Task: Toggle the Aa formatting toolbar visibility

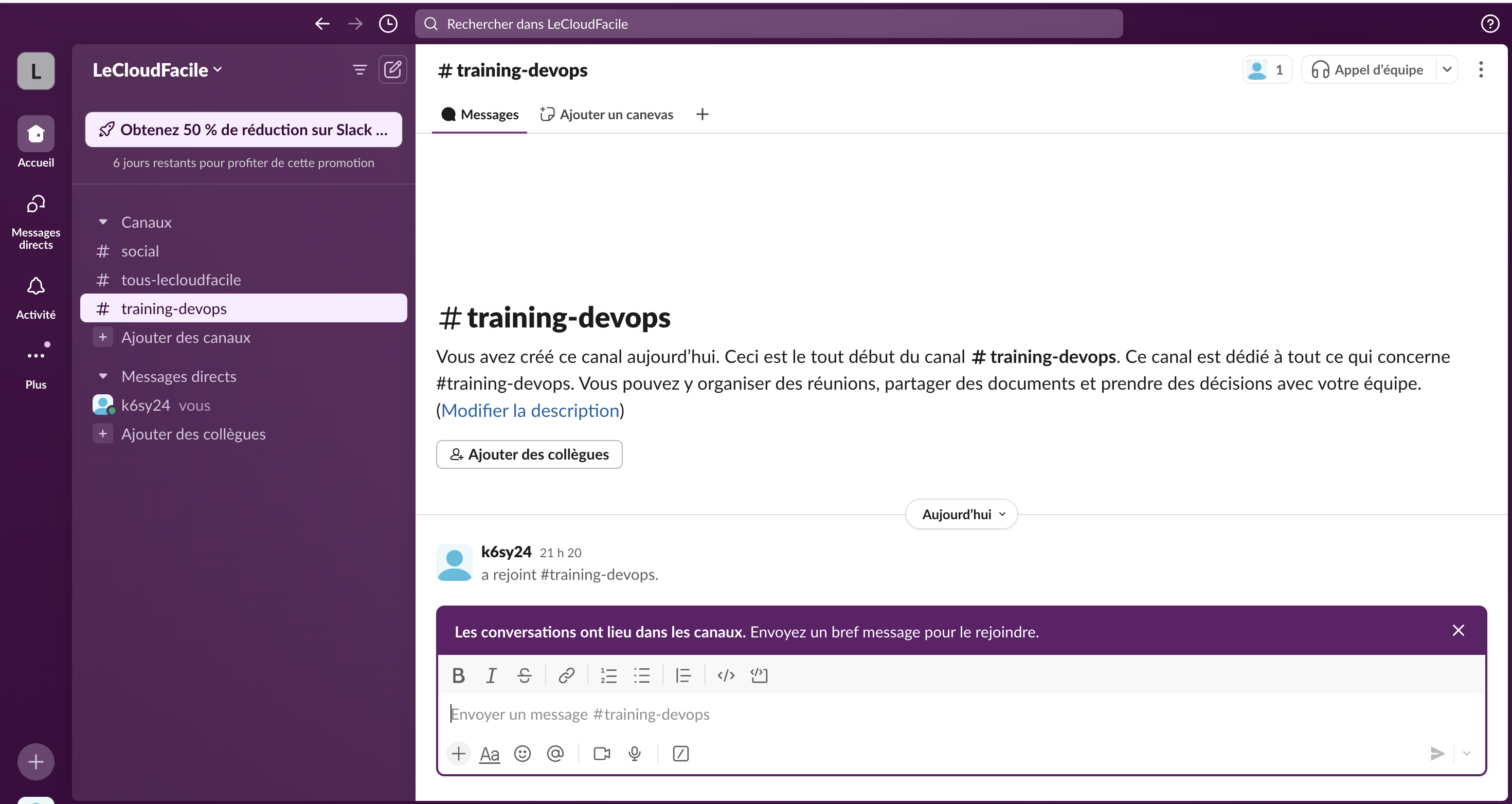Action: click(490, 754)
